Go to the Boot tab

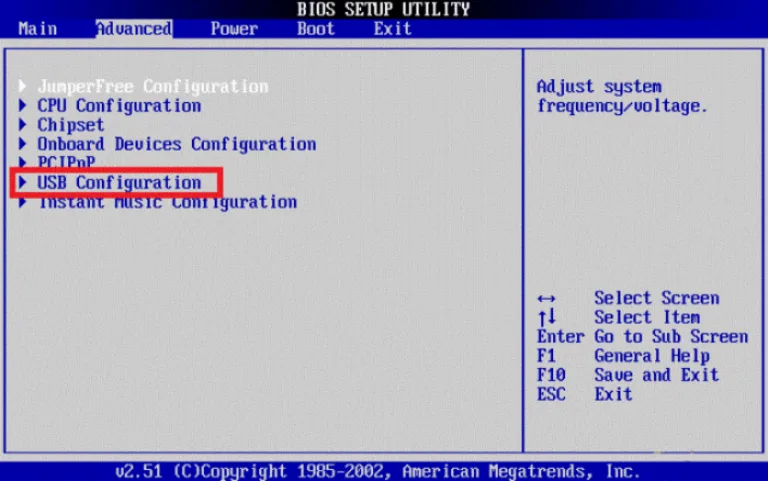(x=316, y=28)
